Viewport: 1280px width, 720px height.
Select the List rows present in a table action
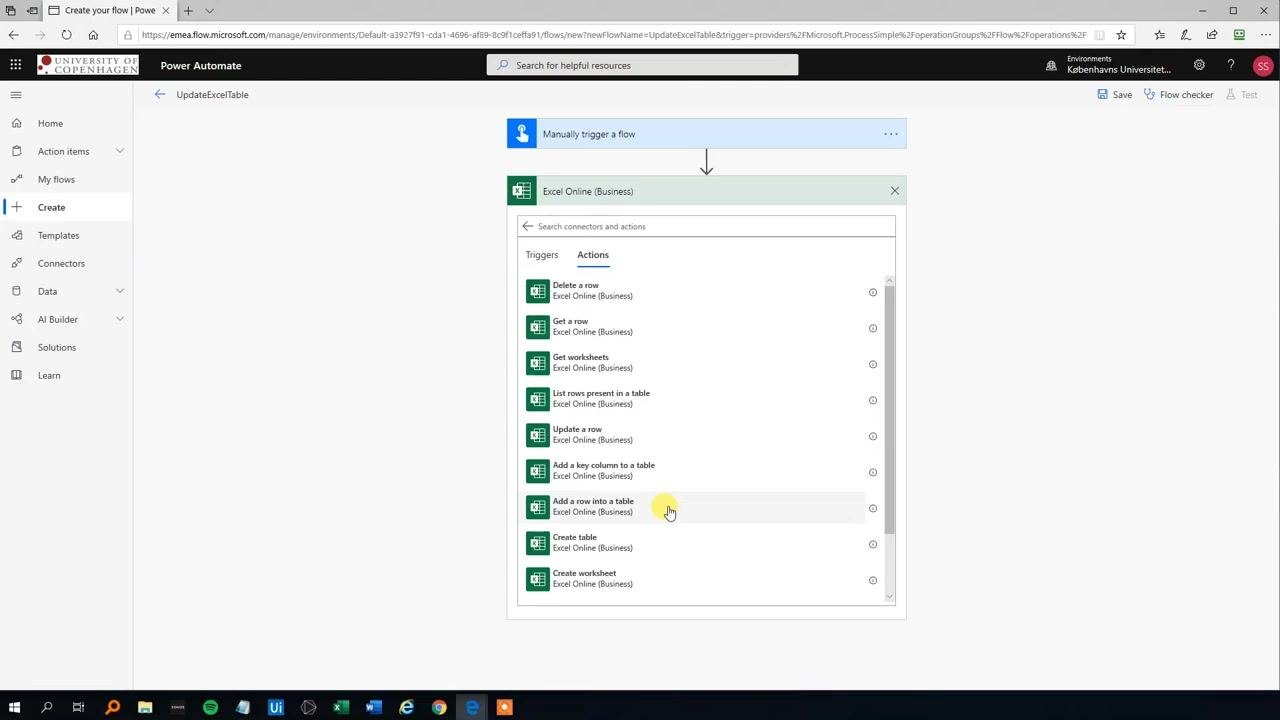(x=694, y=399)
